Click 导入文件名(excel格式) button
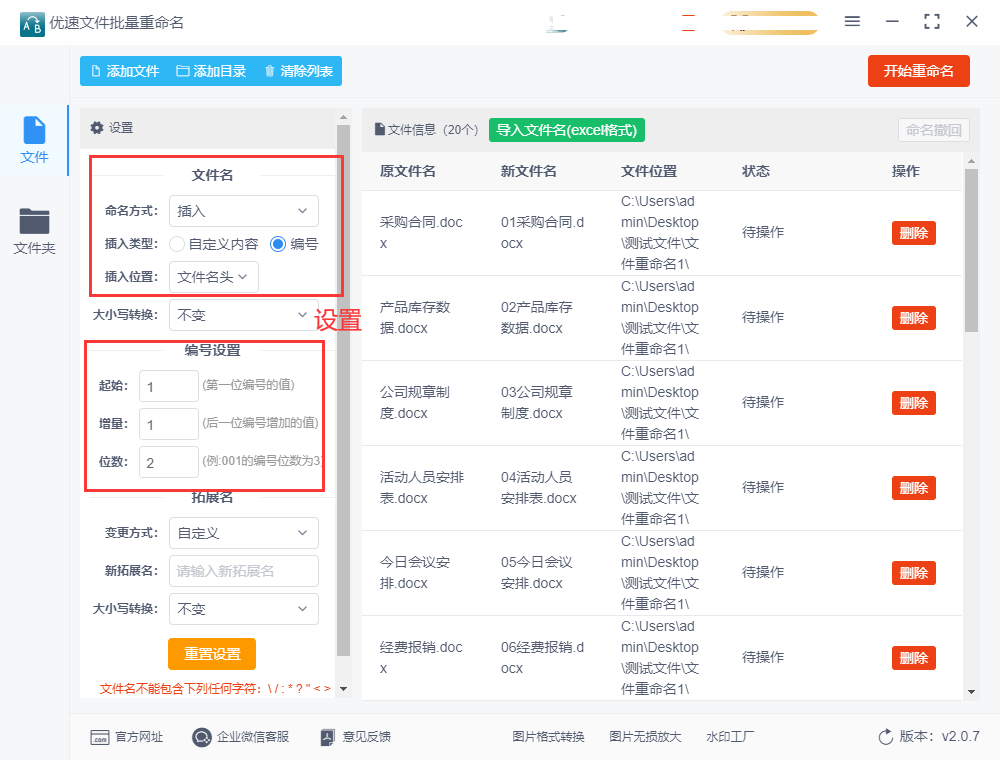The height and width of the screenshot is (760, 1000). coord(566,130)
